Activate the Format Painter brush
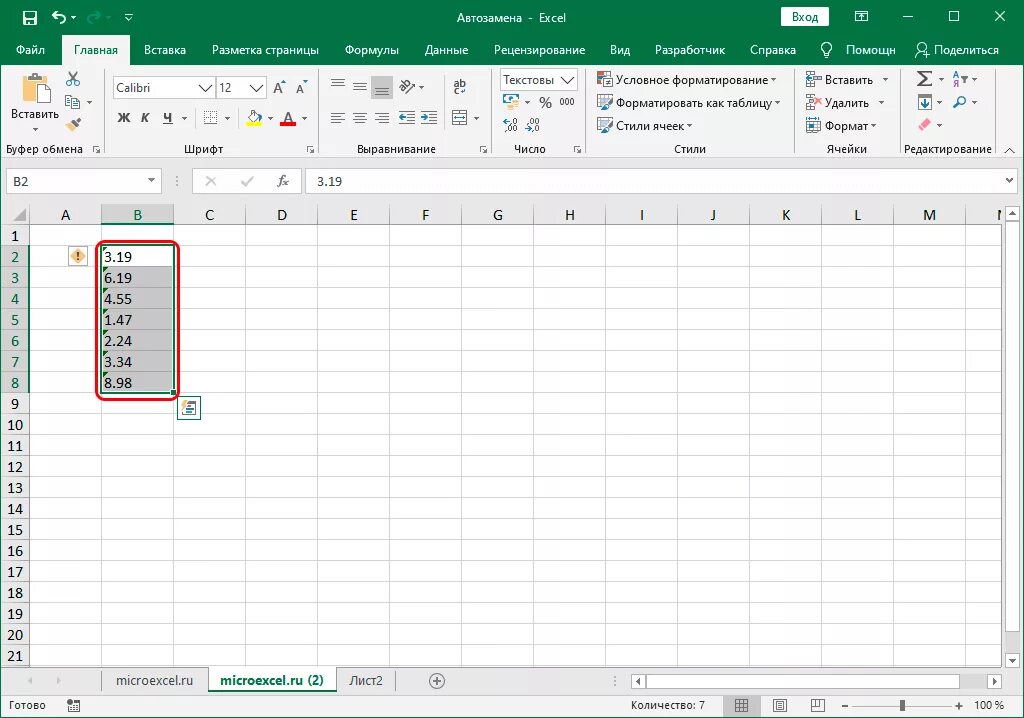Viewport: 1024px width, 718px height. point(73,124)
